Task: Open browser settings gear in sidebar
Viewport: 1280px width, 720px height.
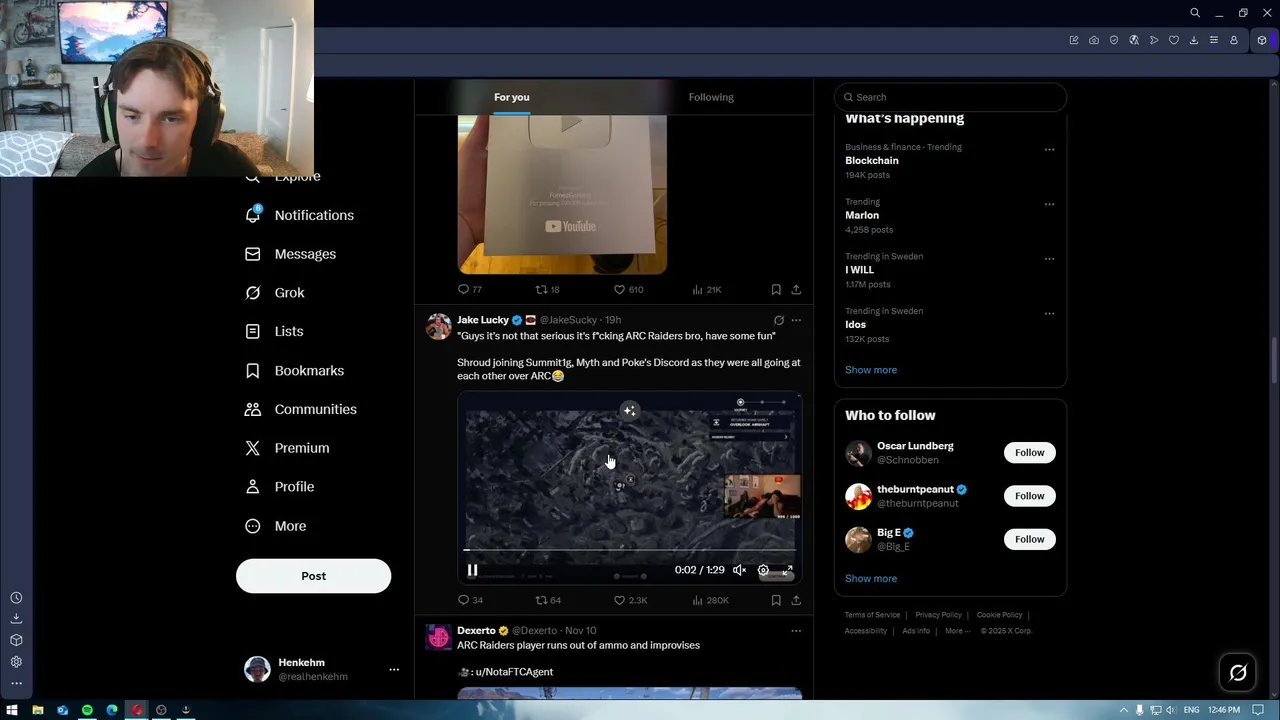Action: pos(16,662)
